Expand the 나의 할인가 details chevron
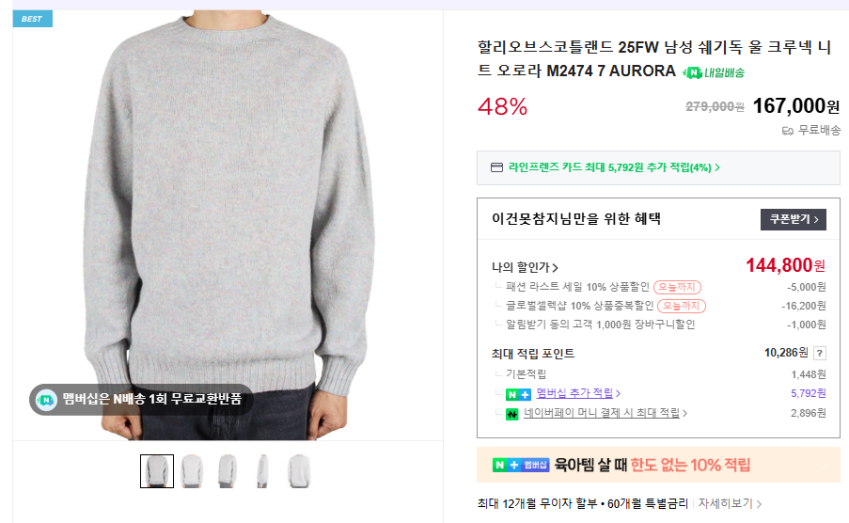The width and height of the screenshot is (849, 523). coord(555,267)
